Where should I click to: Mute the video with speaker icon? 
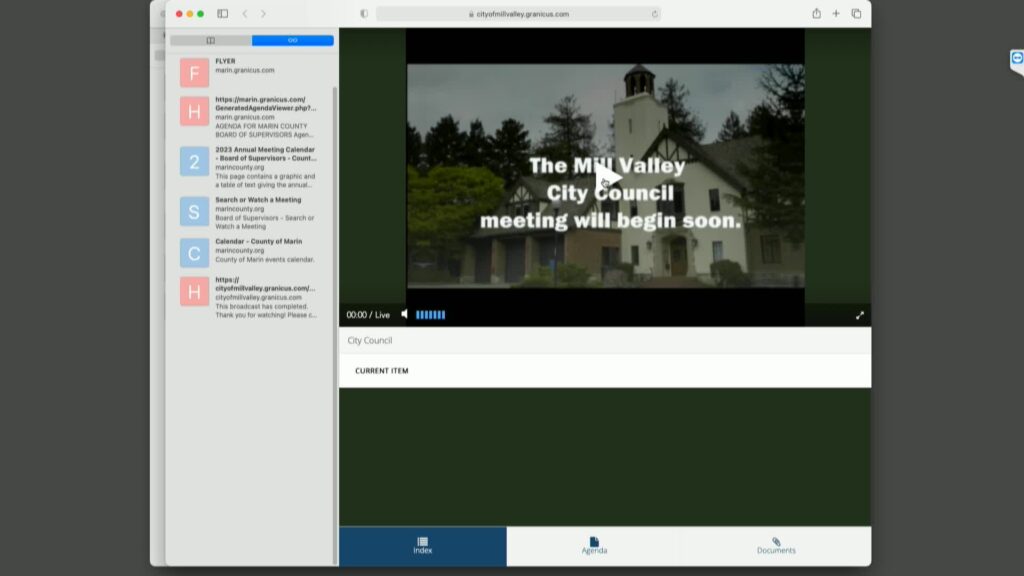tap(405, 314)
